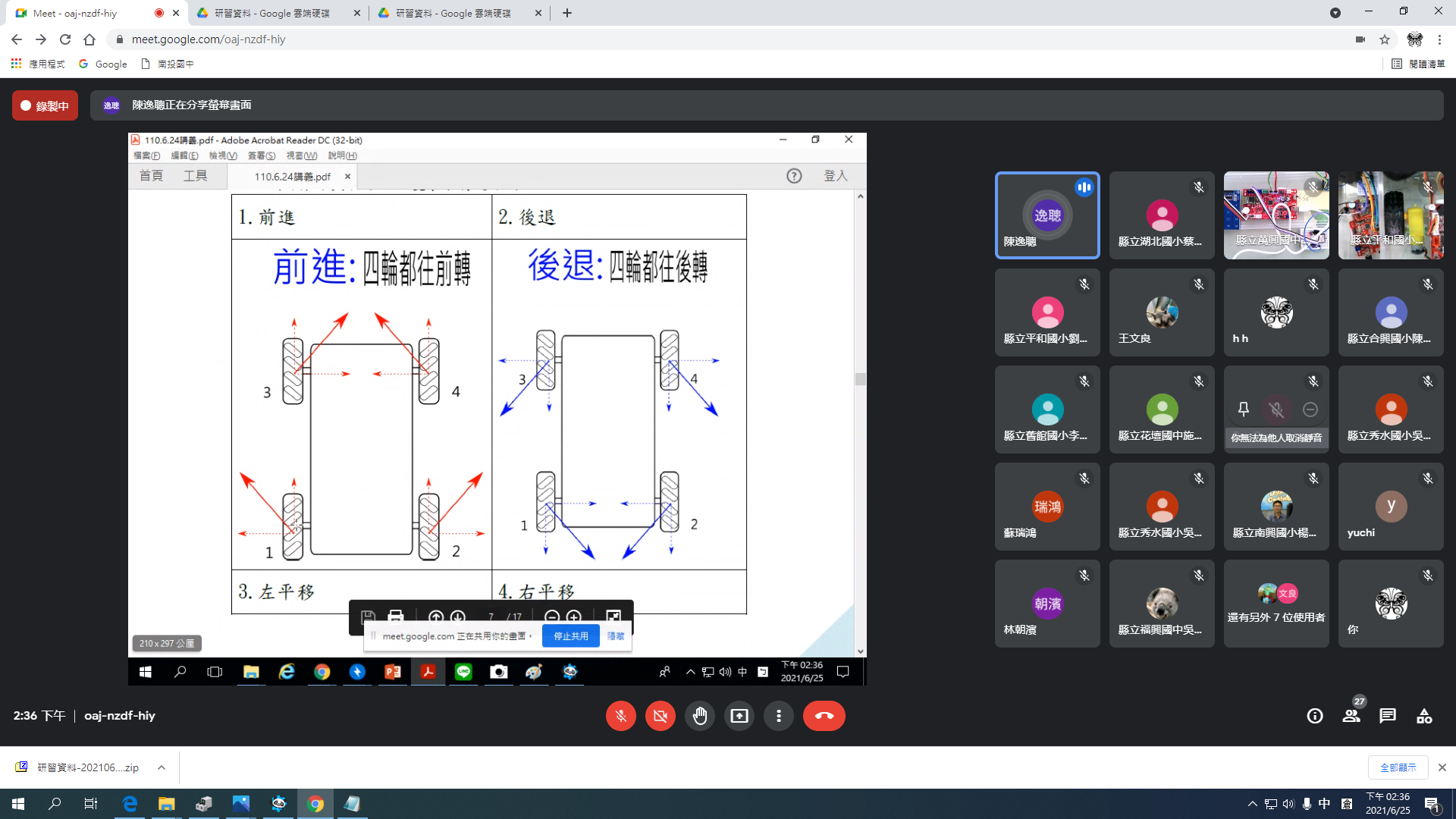Show the participants list

tap(1351, 716)
